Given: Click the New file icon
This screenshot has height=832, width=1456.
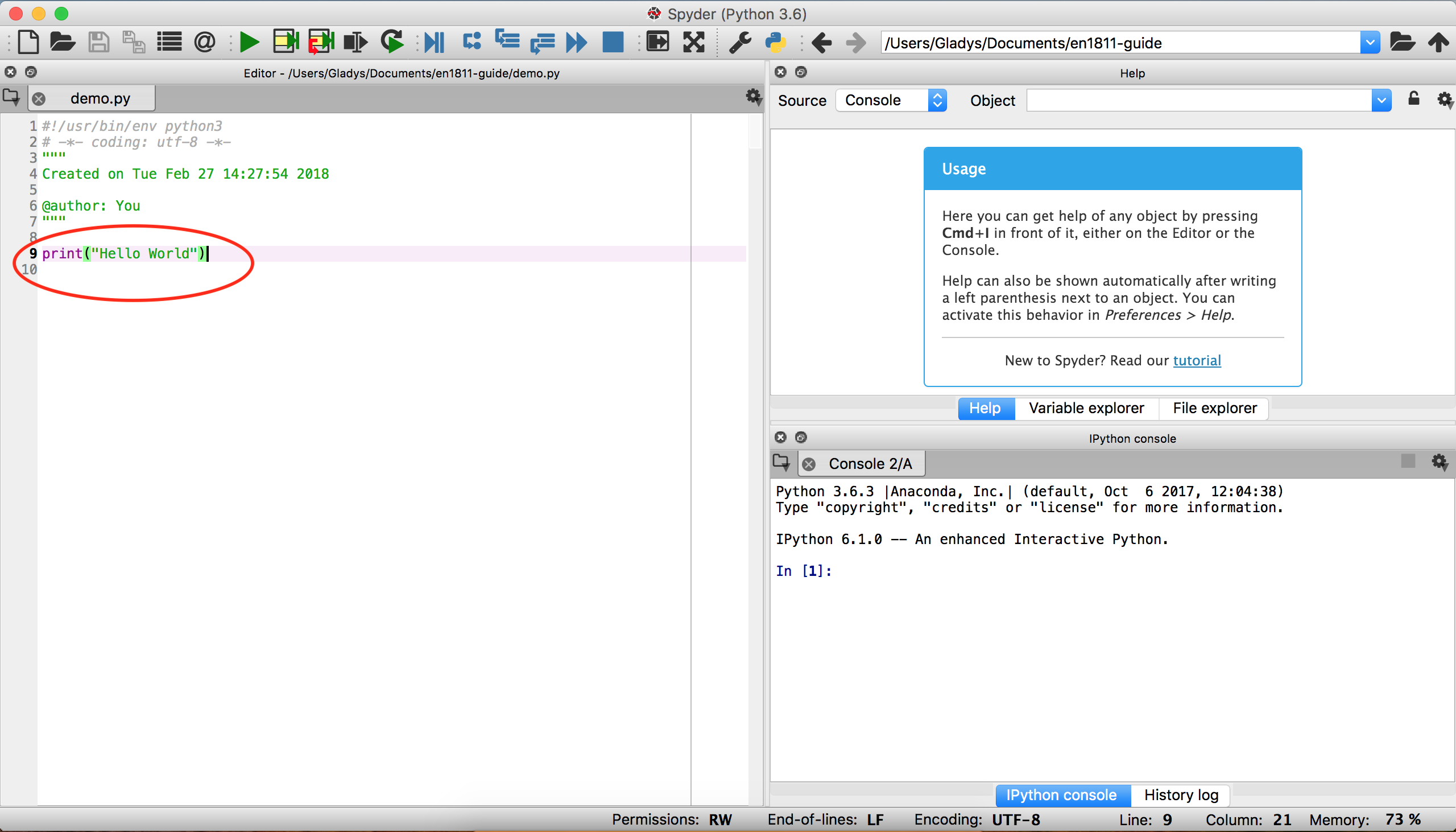Looking at the screenshot, I should click(26, 42).
